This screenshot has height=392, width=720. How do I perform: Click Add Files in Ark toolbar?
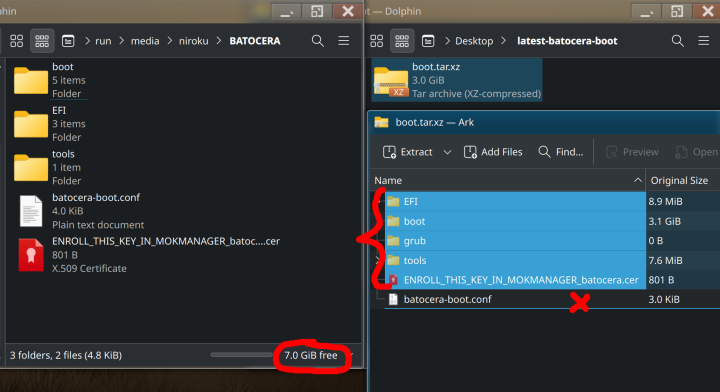click(493, 152)
